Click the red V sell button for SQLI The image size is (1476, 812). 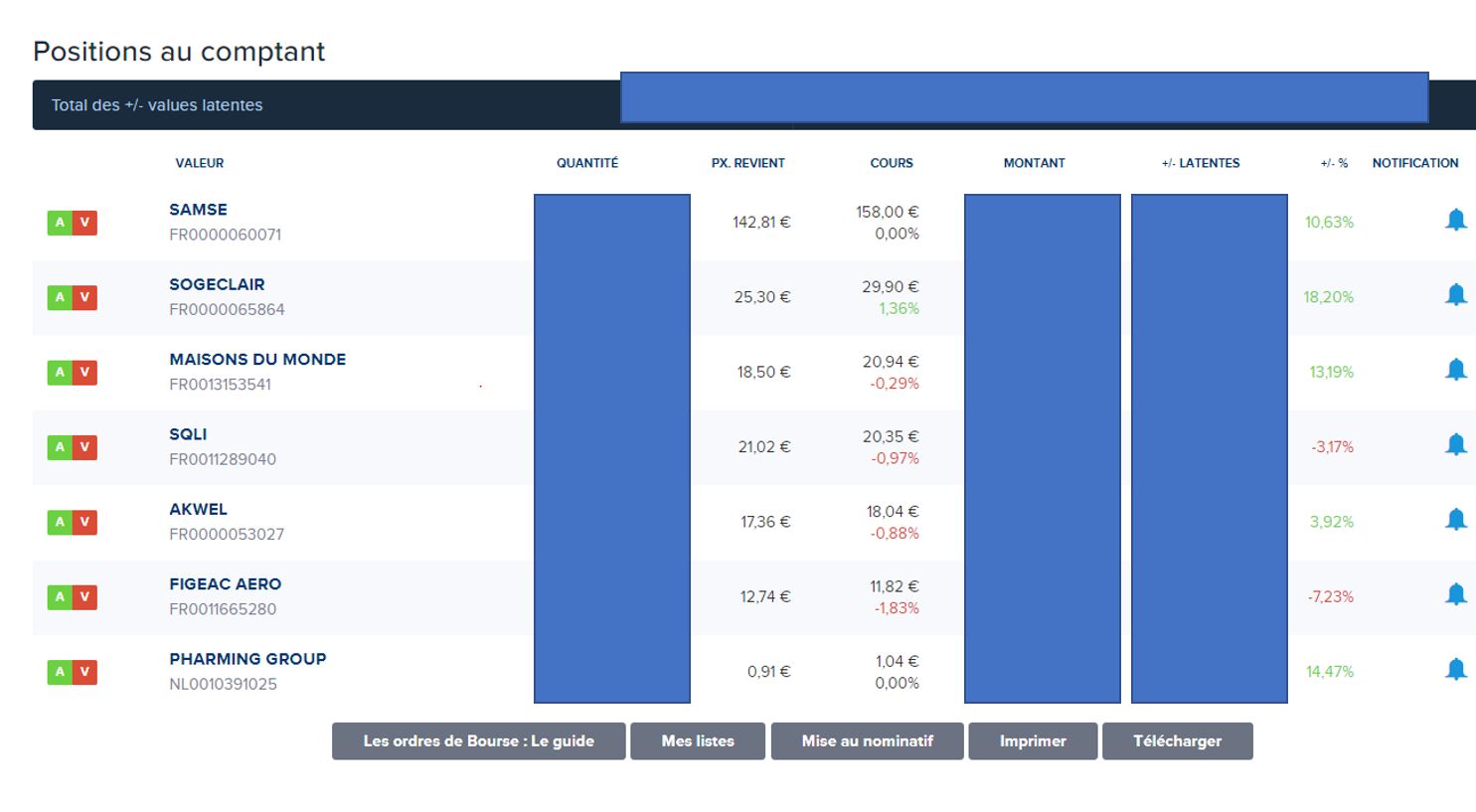tap(85, 447)
